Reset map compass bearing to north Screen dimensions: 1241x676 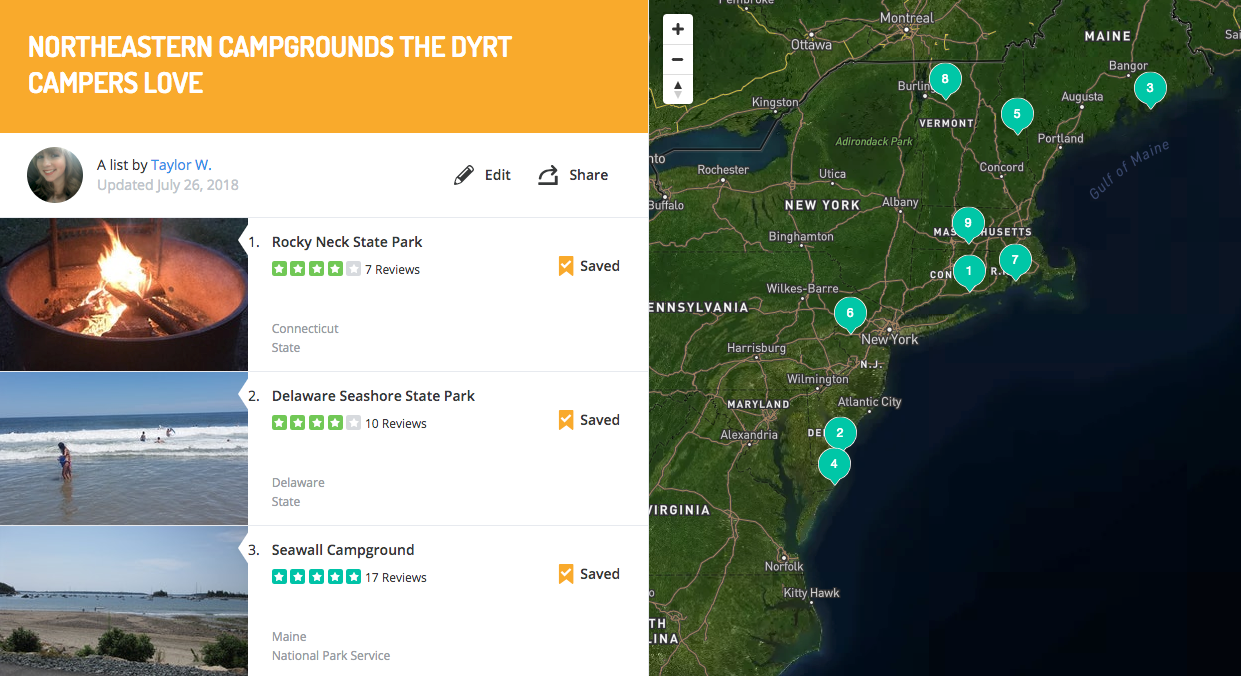pyautogui.click(x=678, y=89)
